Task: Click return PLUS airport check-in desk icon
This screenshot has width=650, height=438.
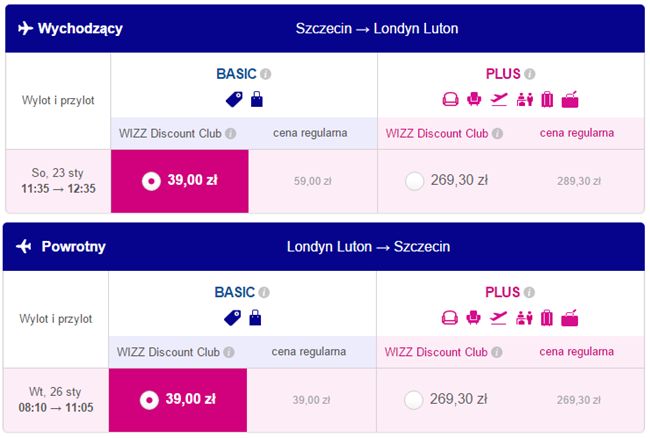Action: tap(524, 318)
